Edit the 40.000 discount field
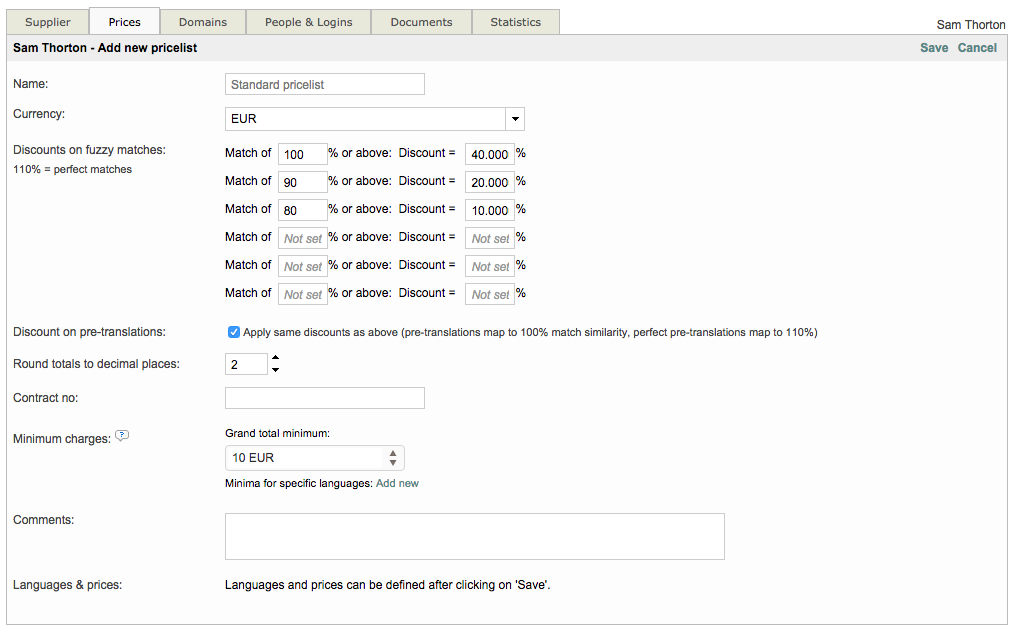Viewport: 1014px width, 632px height. coord(489,154)
